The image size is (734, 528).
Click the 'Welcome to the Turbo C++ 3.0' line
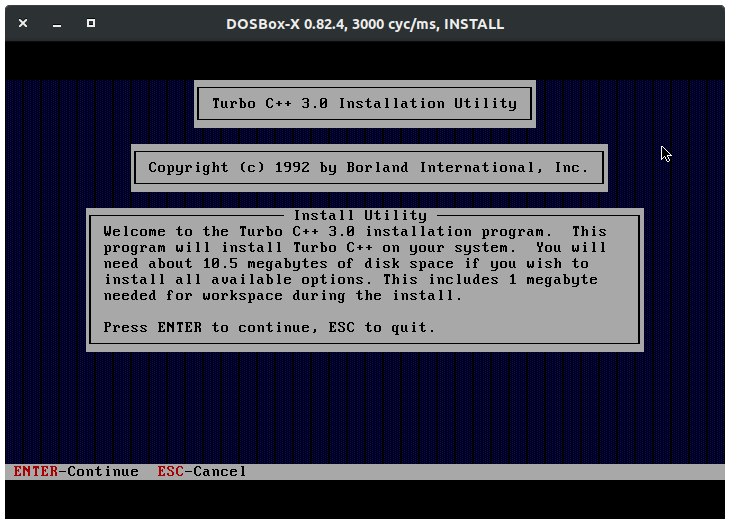pyautogui.click(x=355, y=232)
